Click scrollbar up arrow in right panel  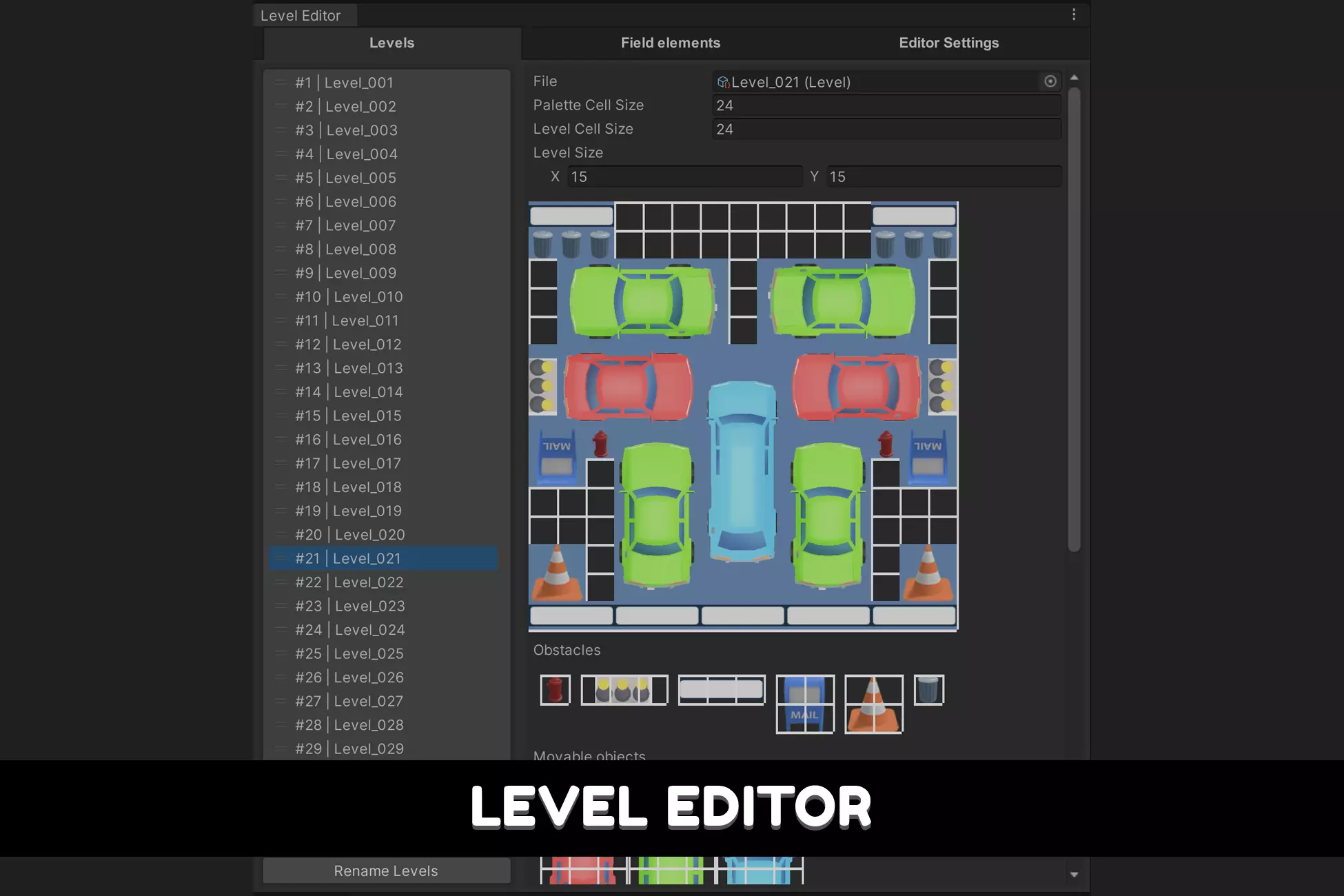[x=1074, y=78]
